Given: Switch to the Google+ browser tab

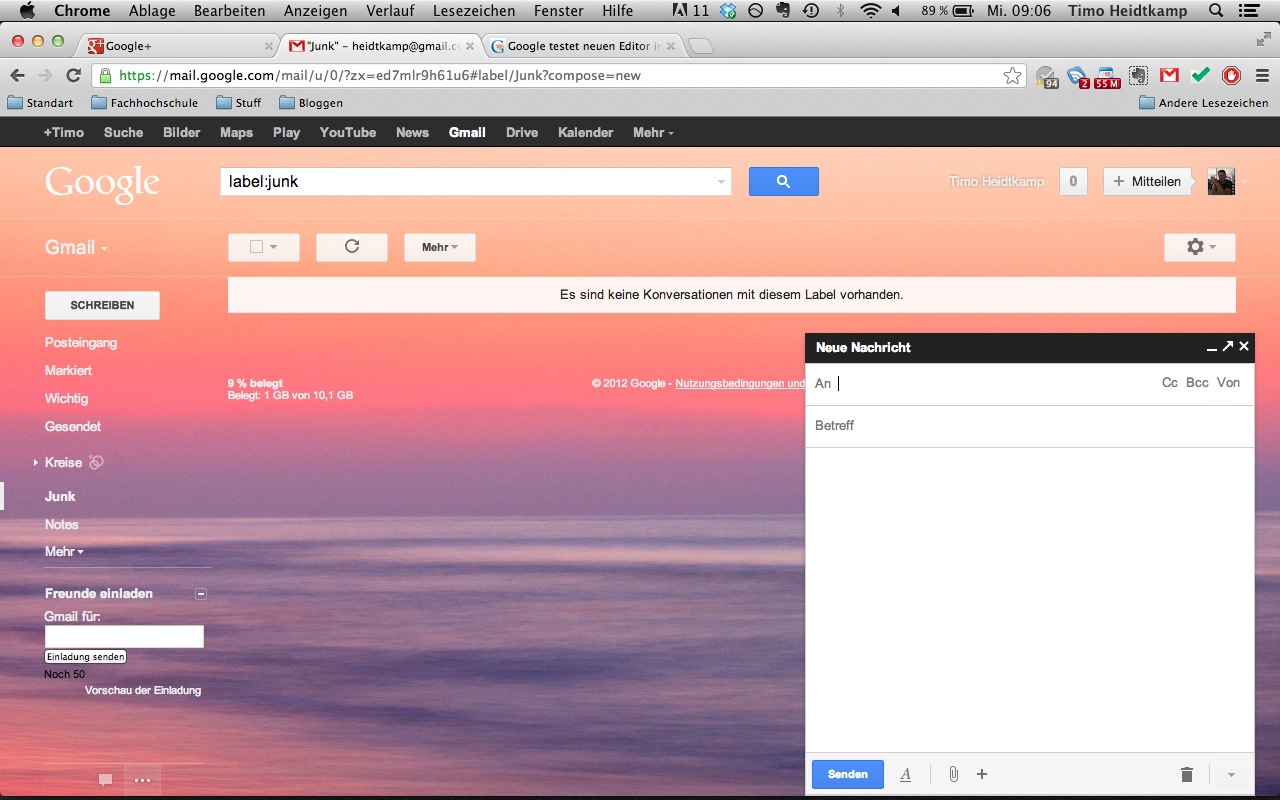Looking at the screenshot, I should (x=180, y=46).
